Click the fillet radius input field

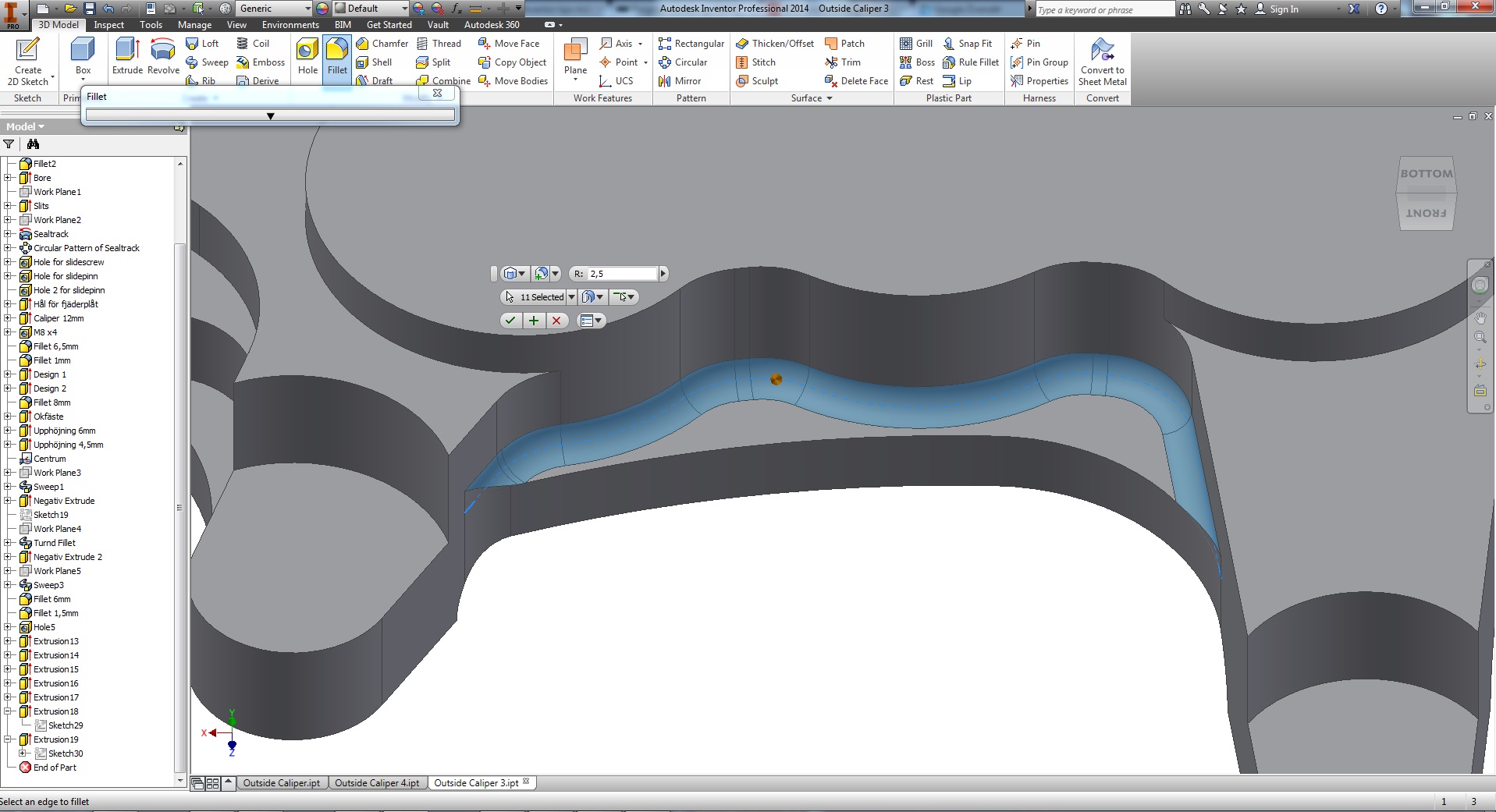[622, 274]
